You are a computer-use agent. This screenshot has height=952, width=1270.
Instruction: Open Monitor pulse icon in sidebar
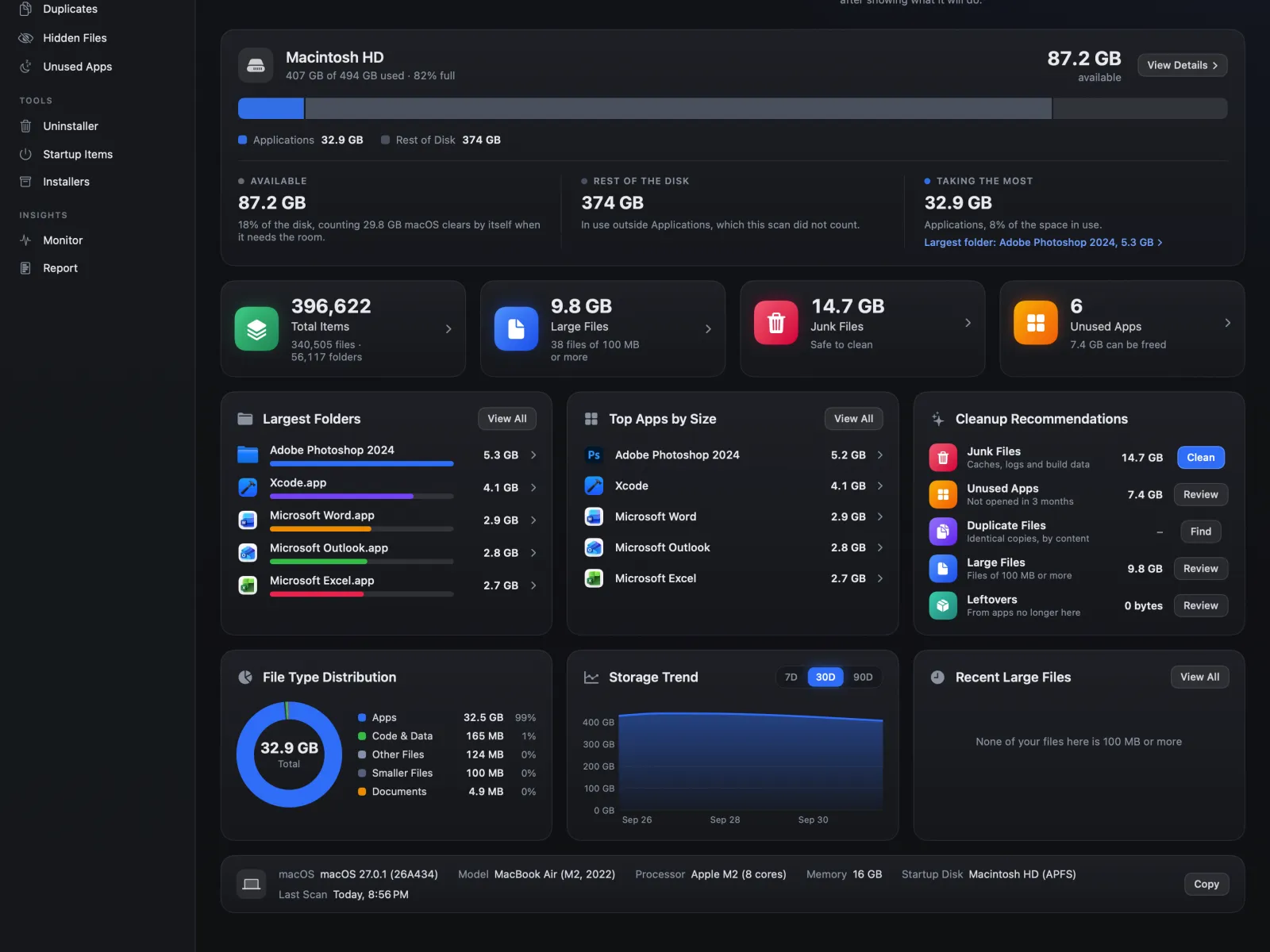click(25, 240)
